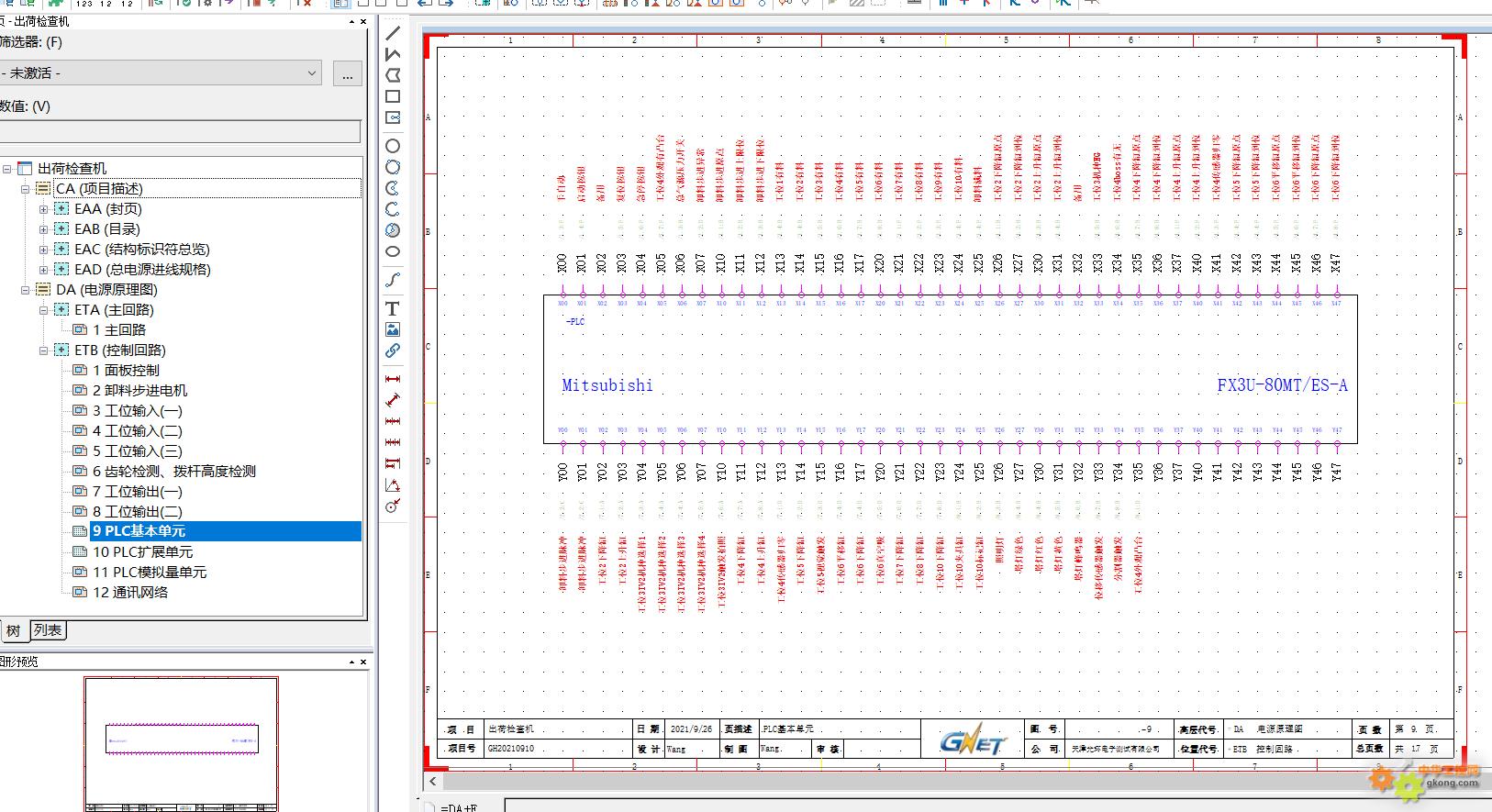Open page 1 面板控制
Viewport: 1492px width, 812px height.
(x=126, y=371)
